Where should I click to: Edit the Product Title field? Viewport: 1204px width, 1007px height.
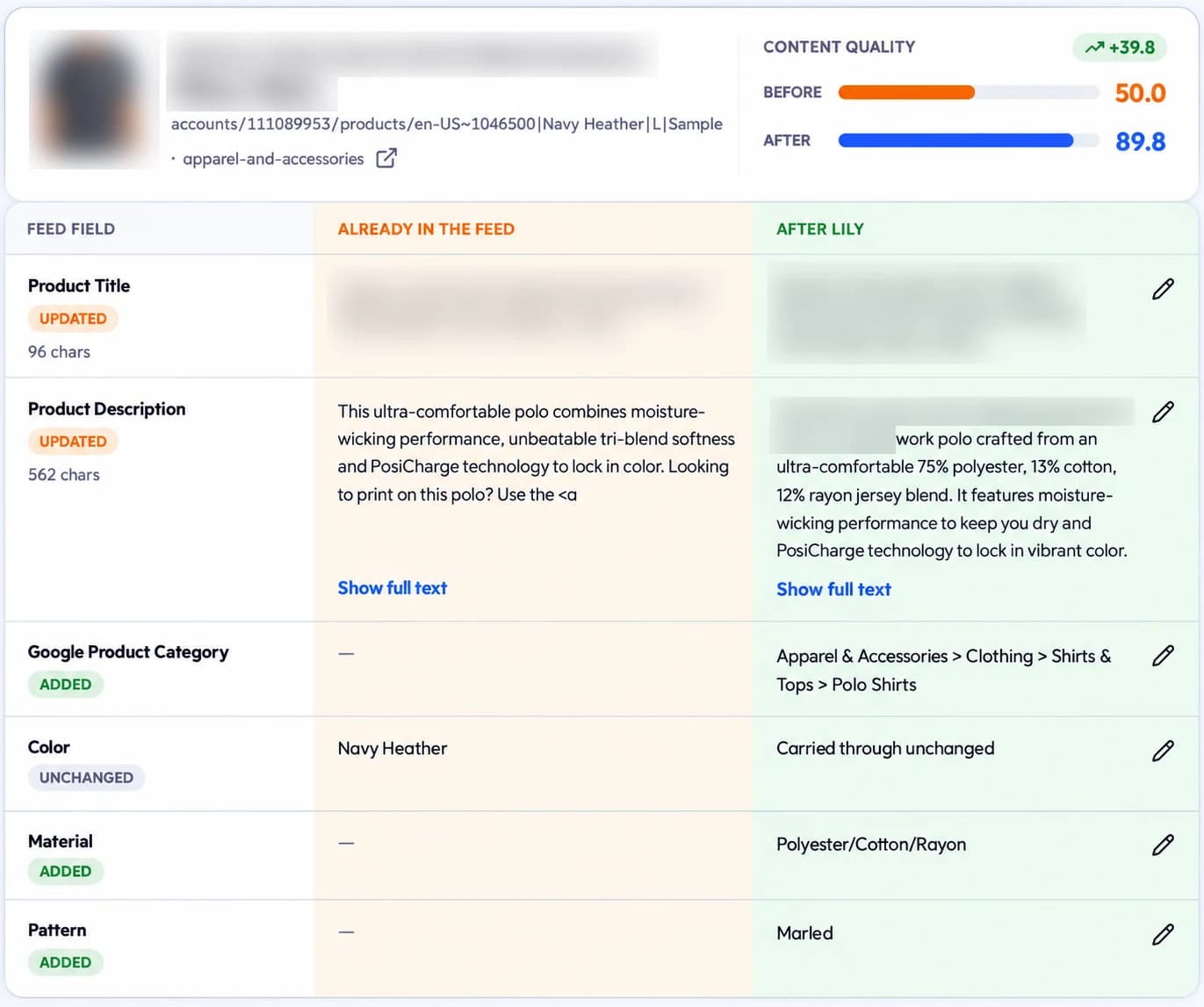(1163, 289)
